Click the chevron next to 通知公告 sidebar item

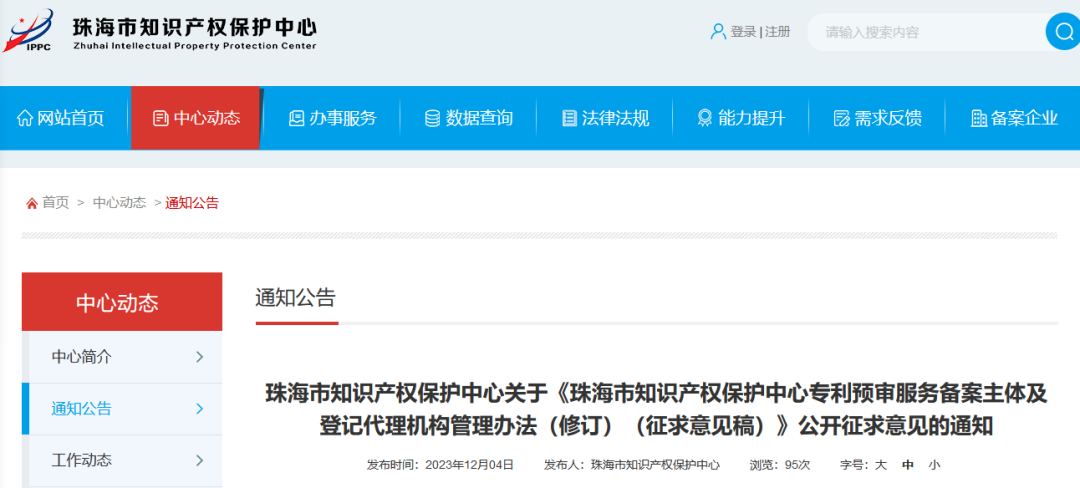200,409
